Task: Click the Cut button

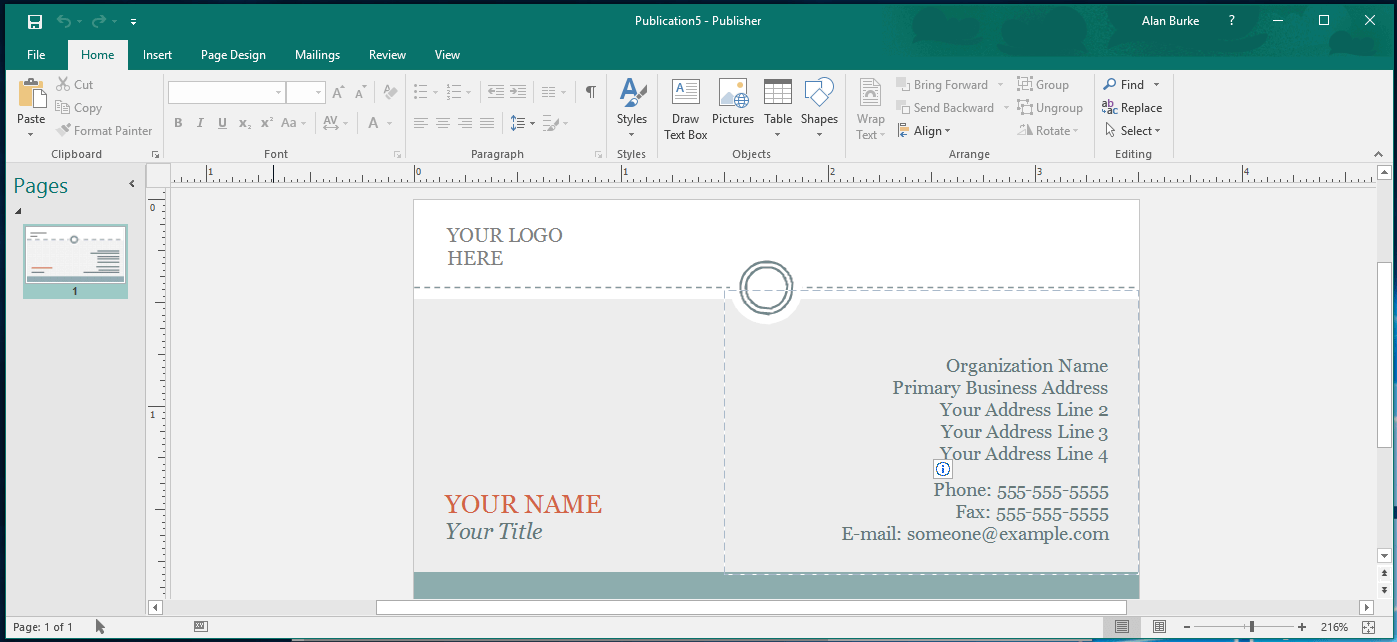Action: pyautogui.click(x=75, y=84)
